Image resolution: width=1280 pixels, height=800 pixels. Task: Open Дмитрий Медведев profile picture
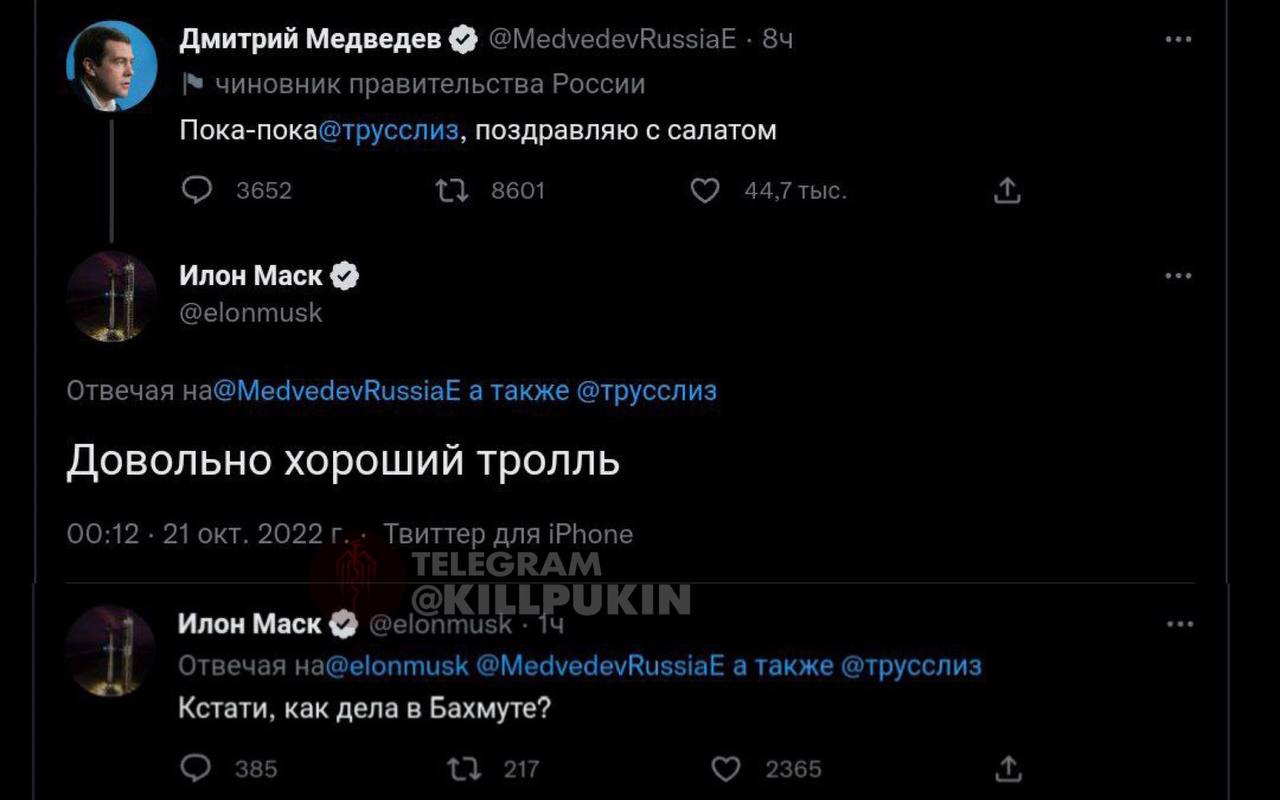[111, 66]
